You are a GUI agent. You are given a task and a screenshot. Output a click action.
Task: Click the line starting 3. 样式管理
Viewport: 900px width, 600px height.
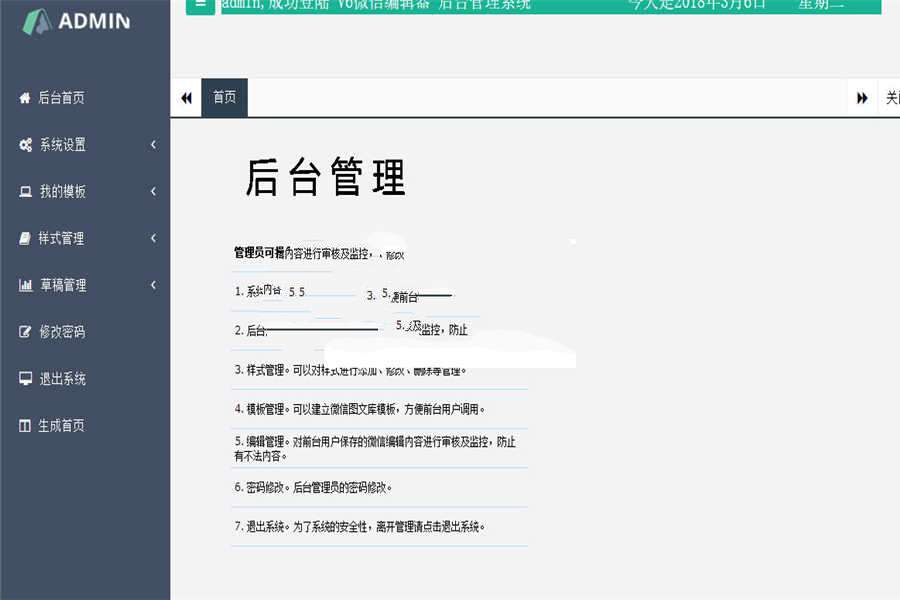point(350,370)
